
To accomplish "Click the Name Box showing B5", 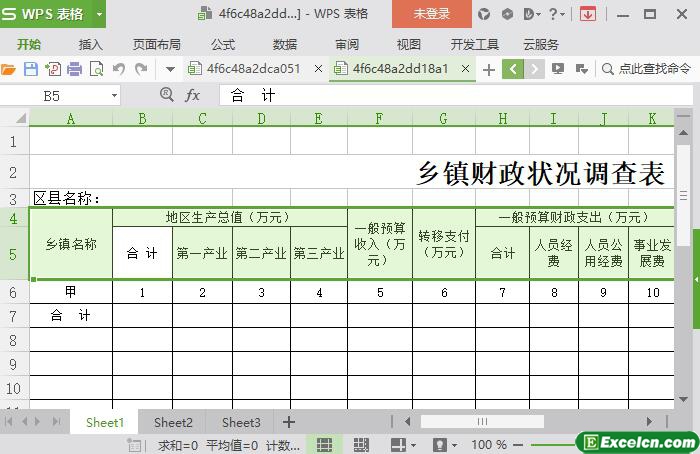I will (x=54, y=96).
